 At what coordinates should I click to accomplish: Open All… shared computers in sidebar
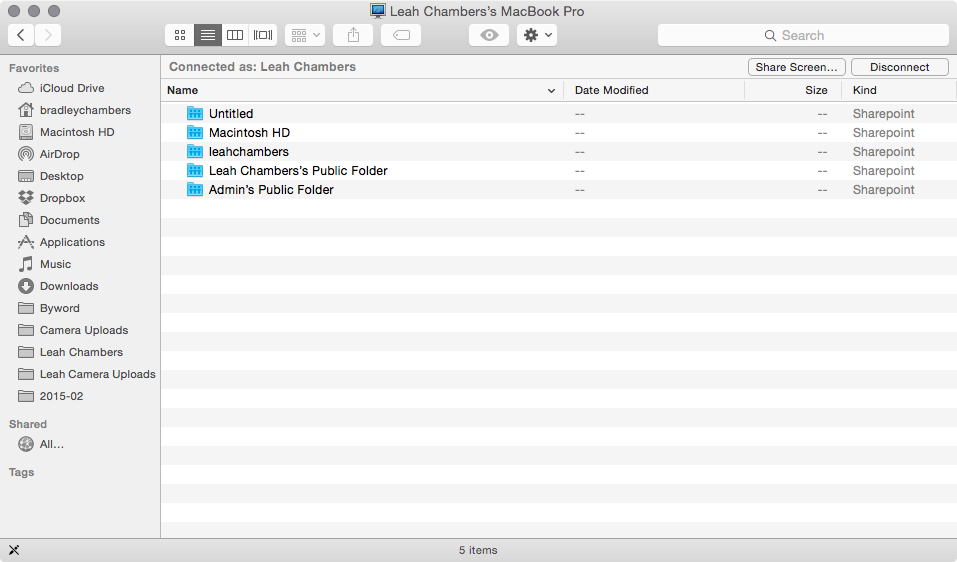click(x=51, y=444)
